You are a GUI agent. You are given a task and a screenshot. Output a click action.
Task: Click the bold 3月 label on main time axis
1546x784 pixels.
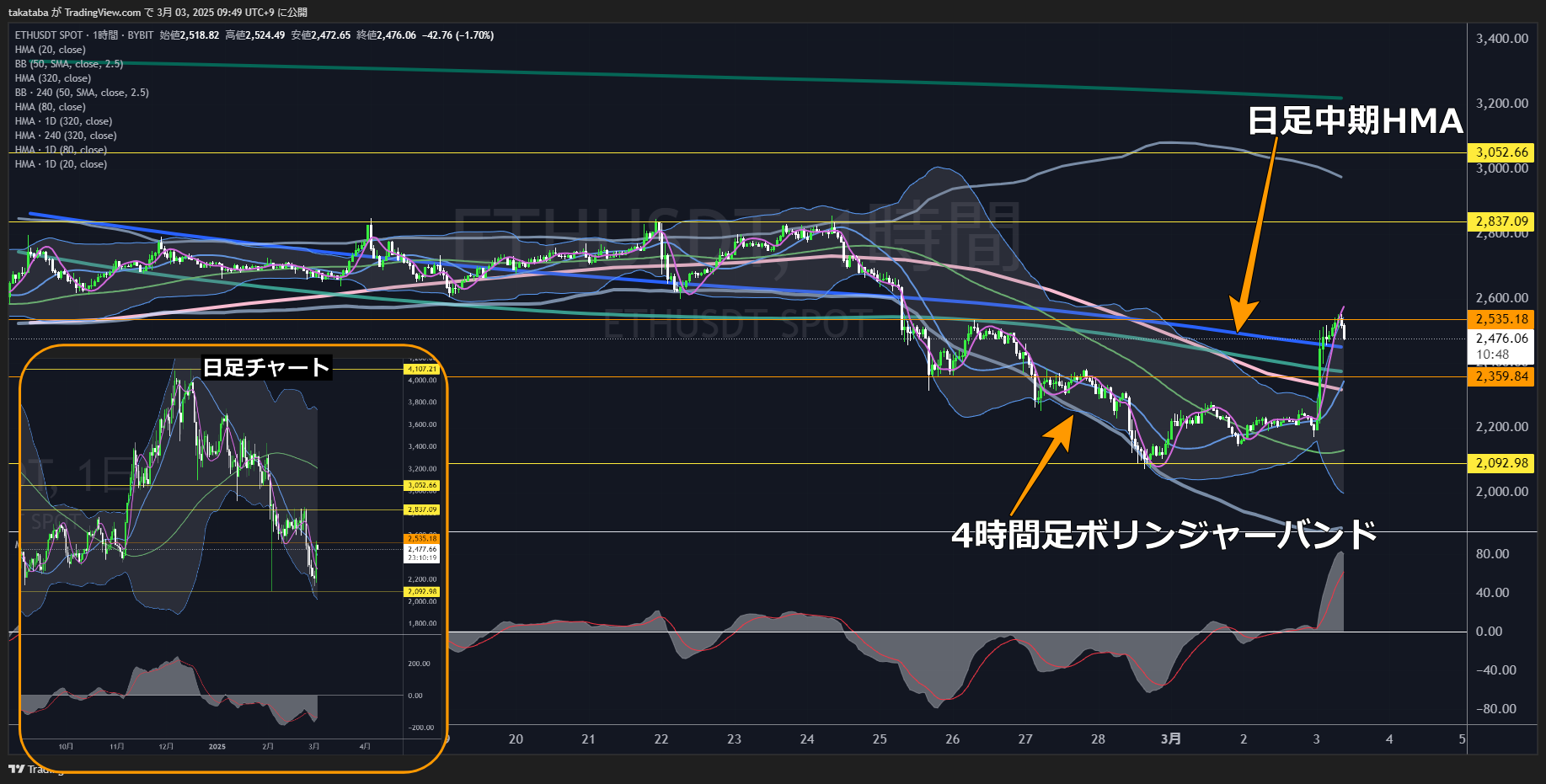pyautogui.click(x=1170, y=739)
